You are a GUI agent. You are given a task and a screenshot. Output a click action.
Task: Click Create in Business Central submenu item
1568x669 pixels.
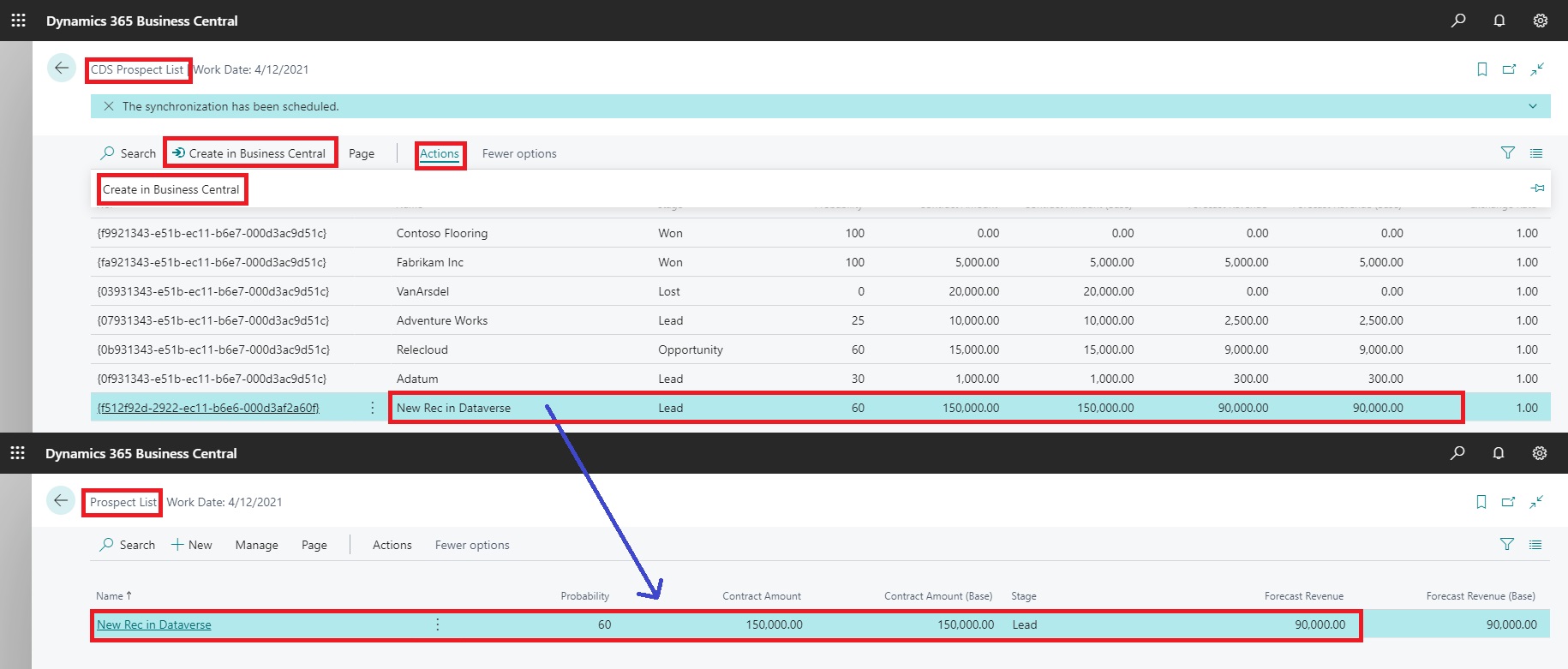[171, 189]
